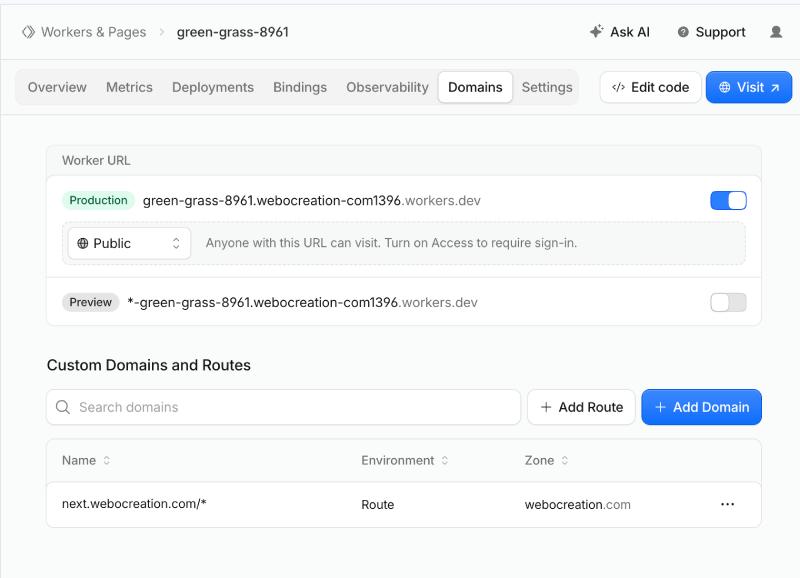Open the Deployments tab
The width and height of the screenshot is (800, 578).
pyautogui.click(x=213, y=87)
